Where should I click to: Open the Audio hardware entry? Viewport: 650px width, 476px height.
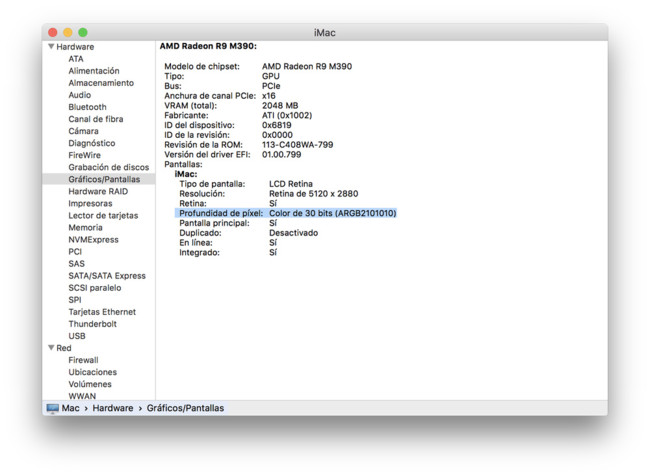tap(80, 95)
